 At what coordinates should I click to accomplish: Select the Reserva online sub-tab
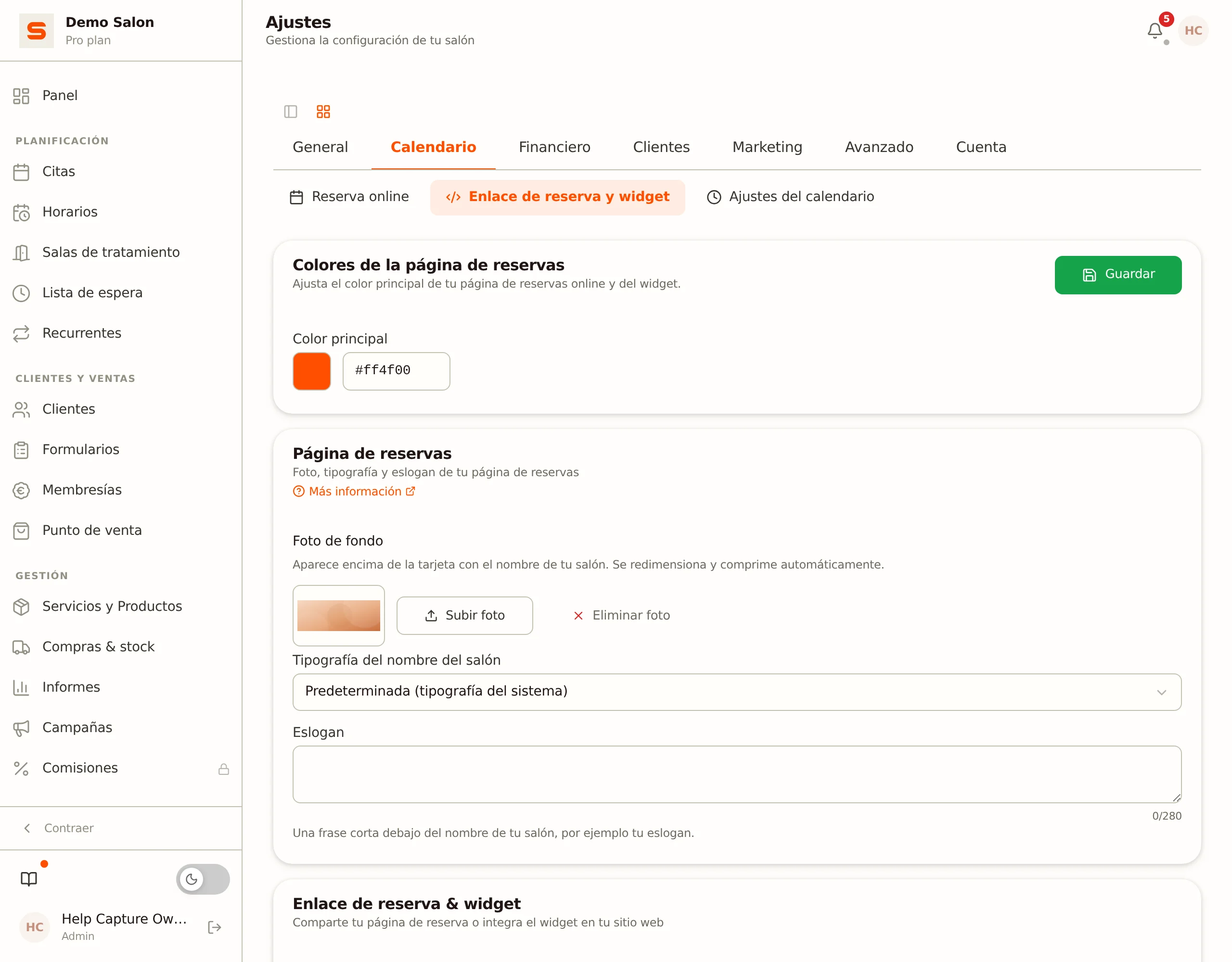349,197
